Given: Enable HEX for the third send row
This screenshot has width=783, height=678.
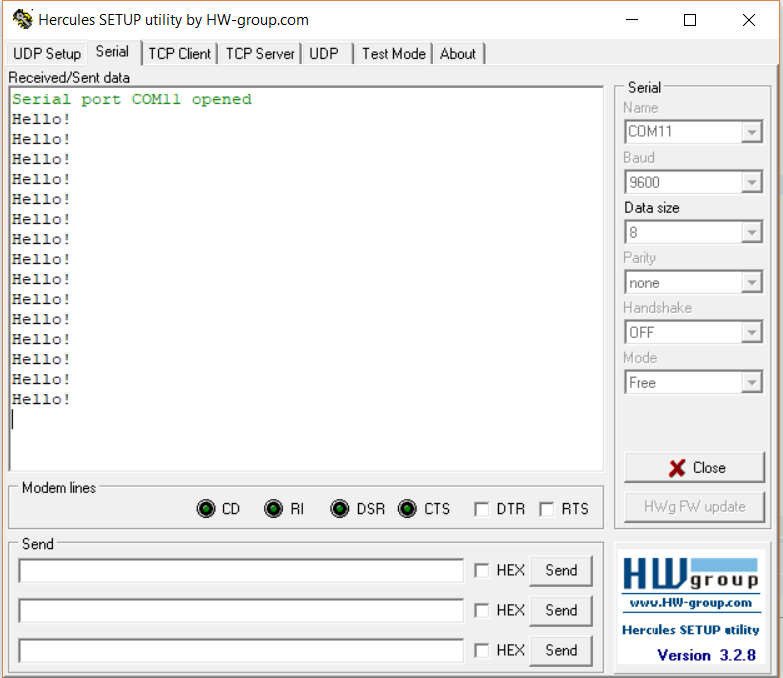Looking at the screenshot, I should 482,651.
